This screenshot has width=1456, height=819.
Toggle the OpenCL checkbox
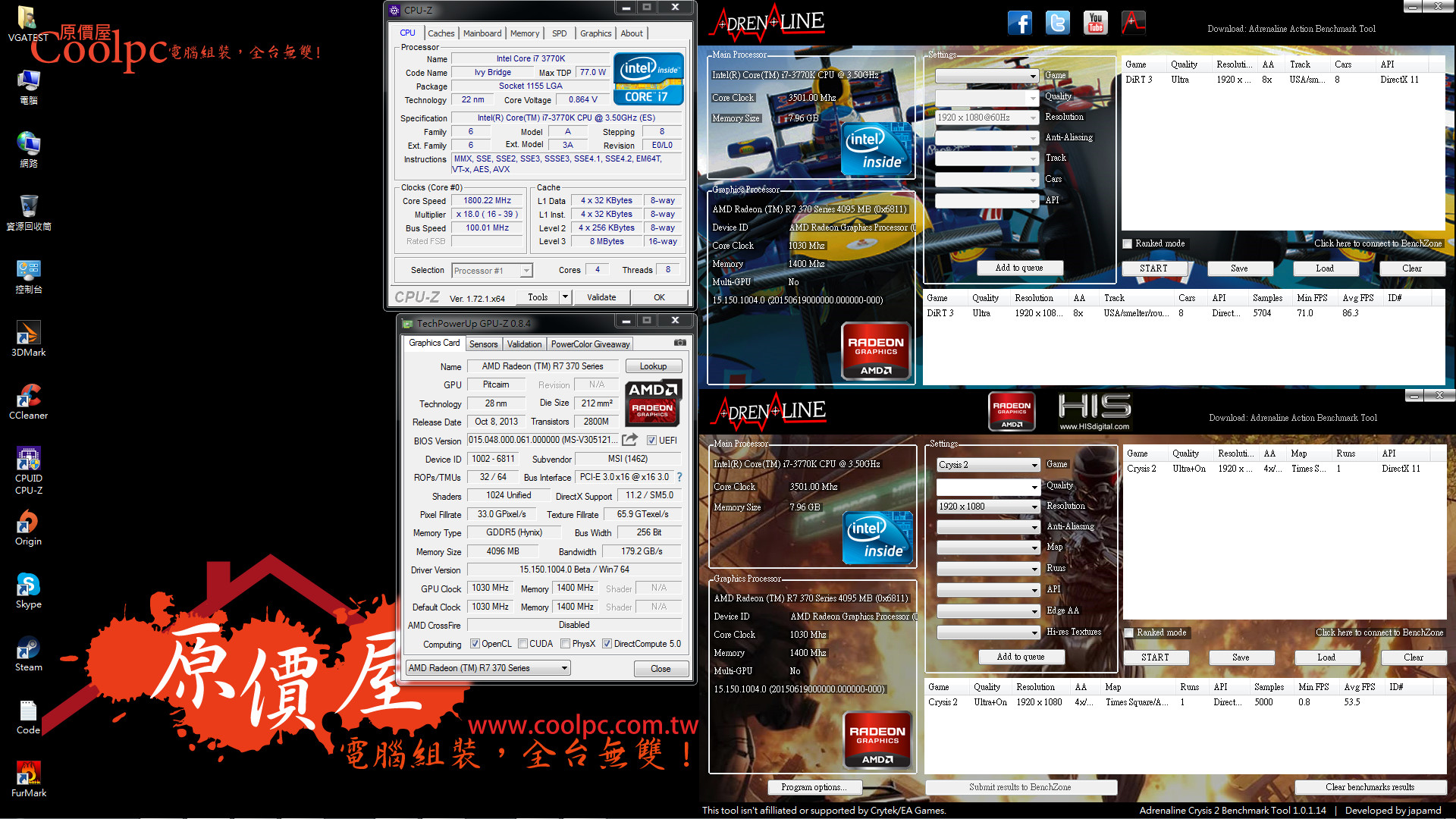tap(475, 644)
